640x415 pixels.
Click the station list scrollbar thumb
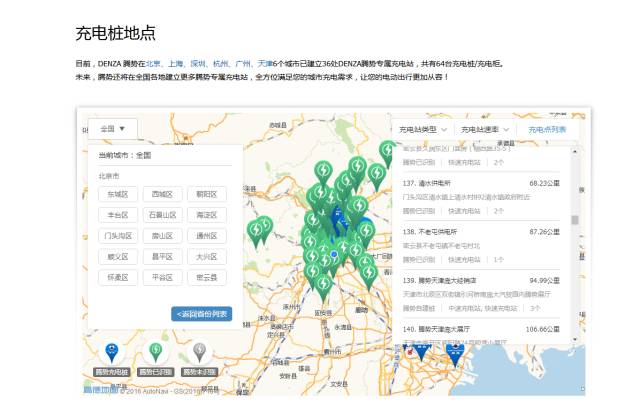pos(575,220)
